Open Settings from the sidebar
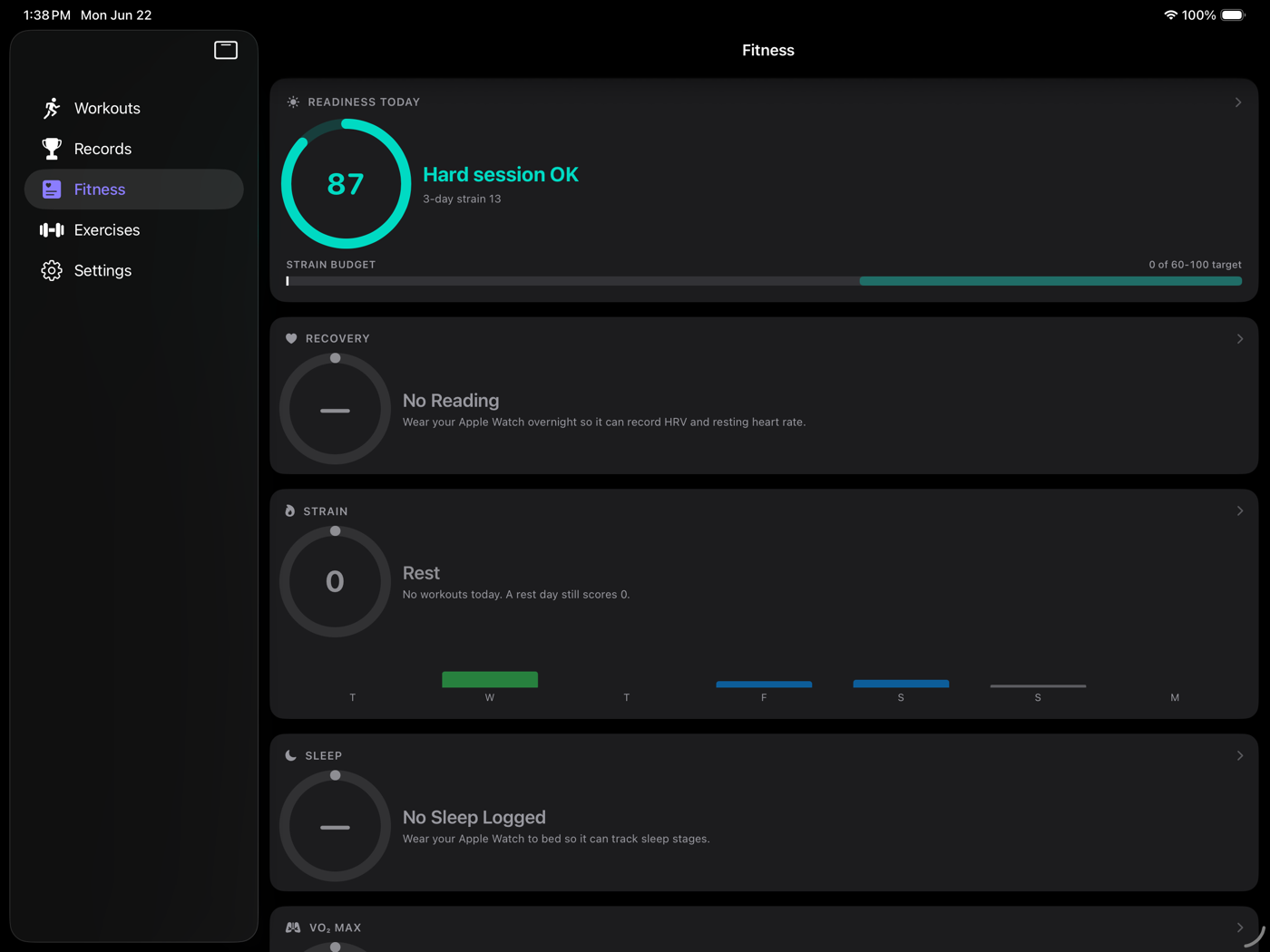Viewport: 1270px width, 952px height. [134, 270]
